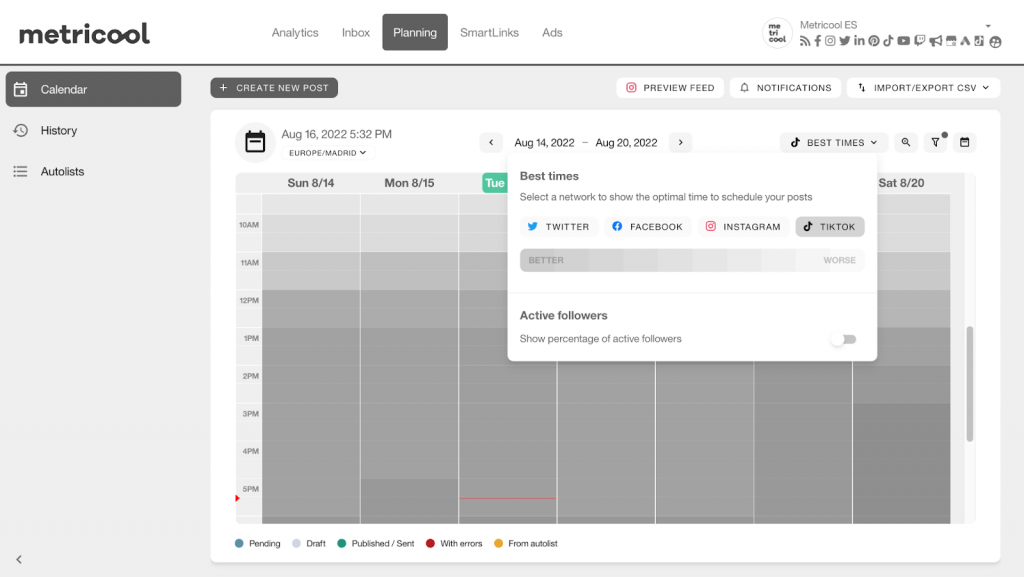Screen dimensions: 1024x577
Task: Click the Facebook icon under Metricool ES
Action: [818, 41]
